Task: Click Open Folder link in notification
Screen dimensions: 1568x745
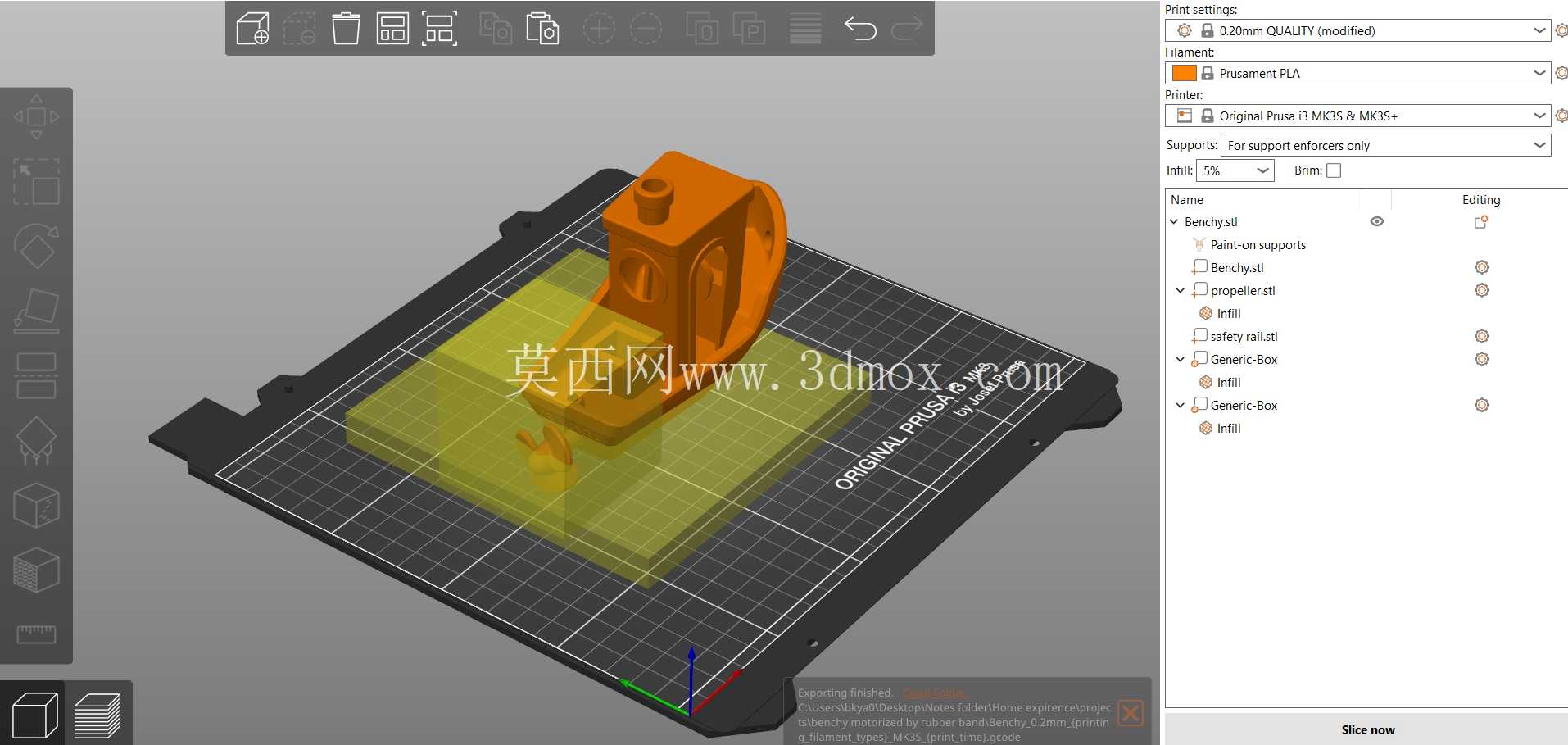Action: pyautogui.click(x=934, y=693)
